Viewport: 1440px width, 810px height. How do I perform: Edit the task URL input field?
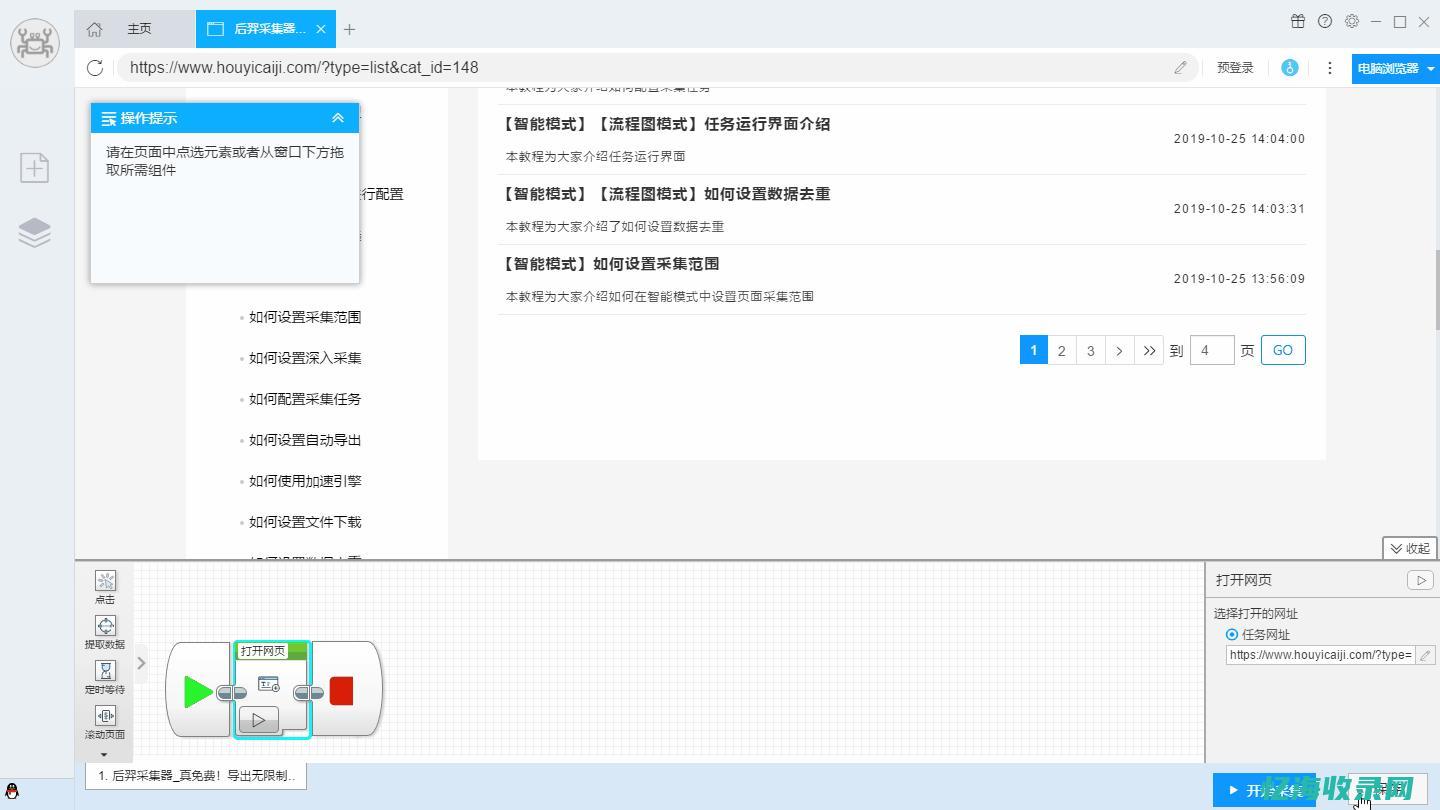tap(1322, 654)
